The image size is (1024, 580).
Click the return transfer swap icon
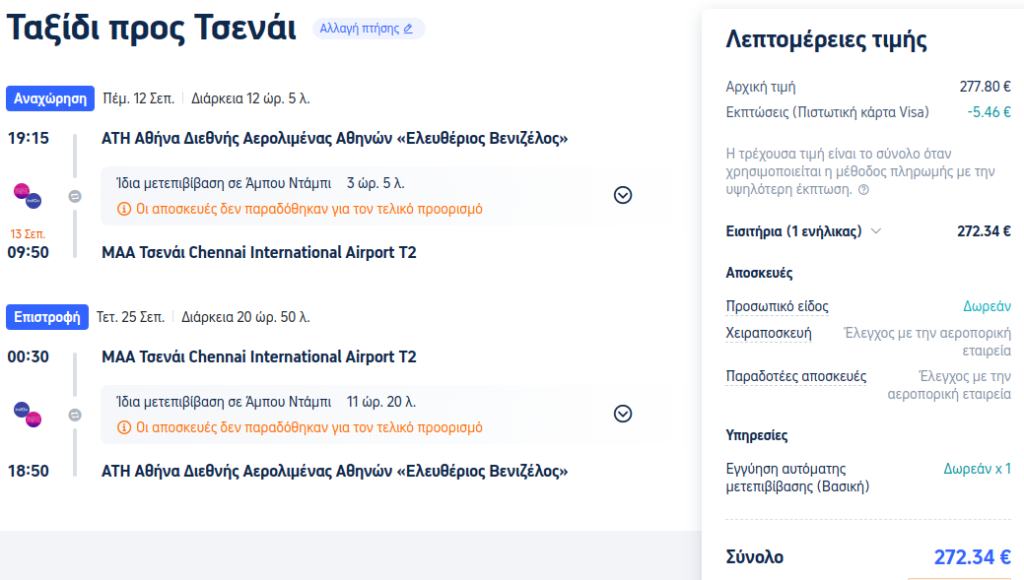click(x=75, y=414)
